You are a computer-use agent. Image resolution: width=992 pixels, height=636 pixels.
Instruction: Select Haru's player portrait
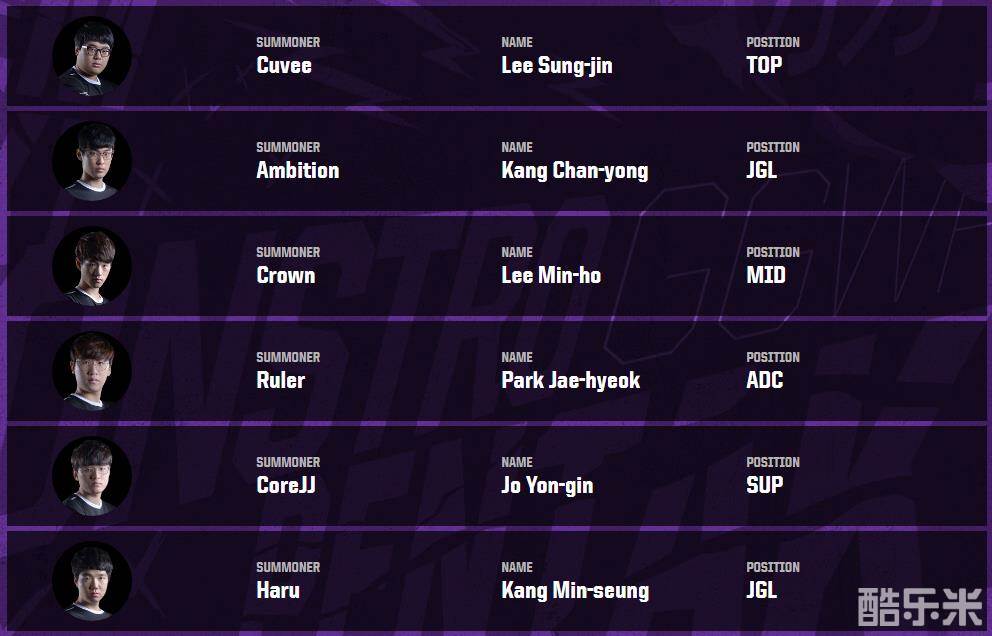click(92, 581)
